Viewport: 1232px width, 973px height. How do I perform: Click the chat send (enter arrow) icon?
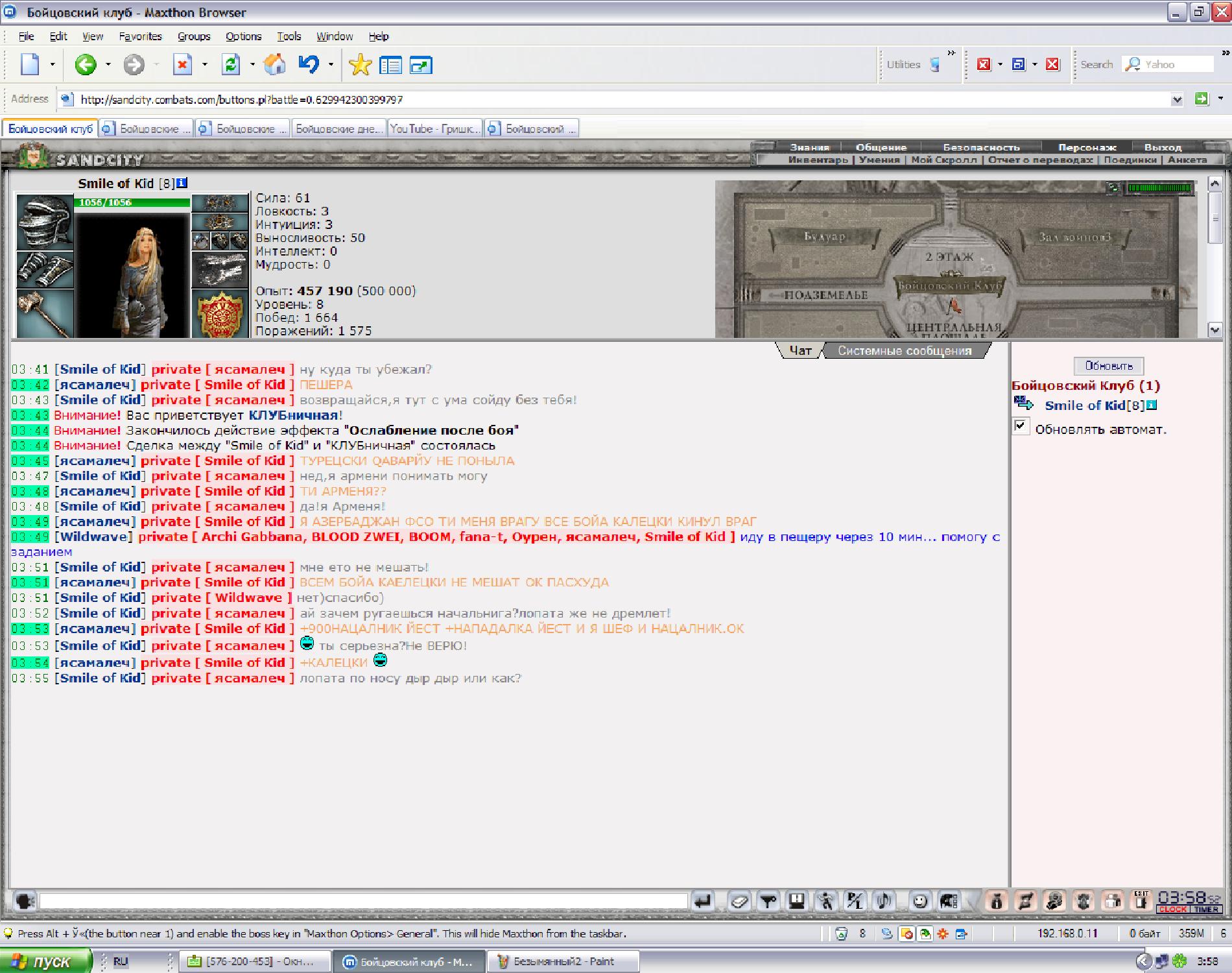click(703, 901)
